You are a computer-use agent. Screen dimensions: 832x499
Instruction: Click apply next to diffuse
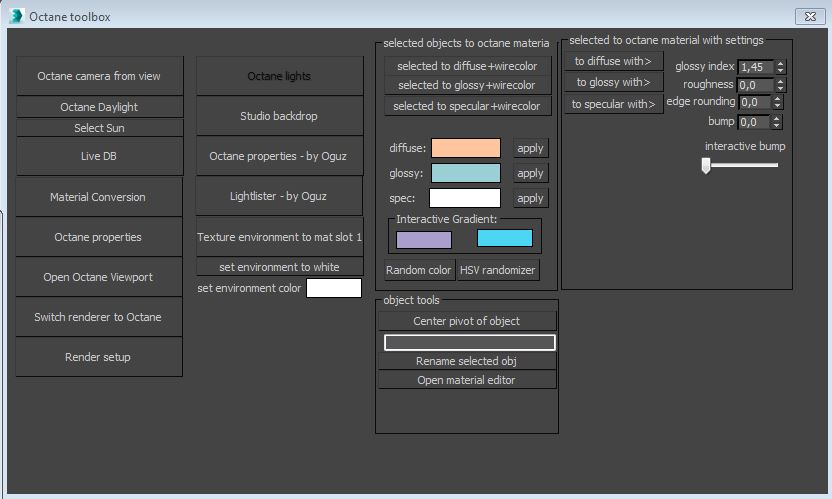pos(531,148)
